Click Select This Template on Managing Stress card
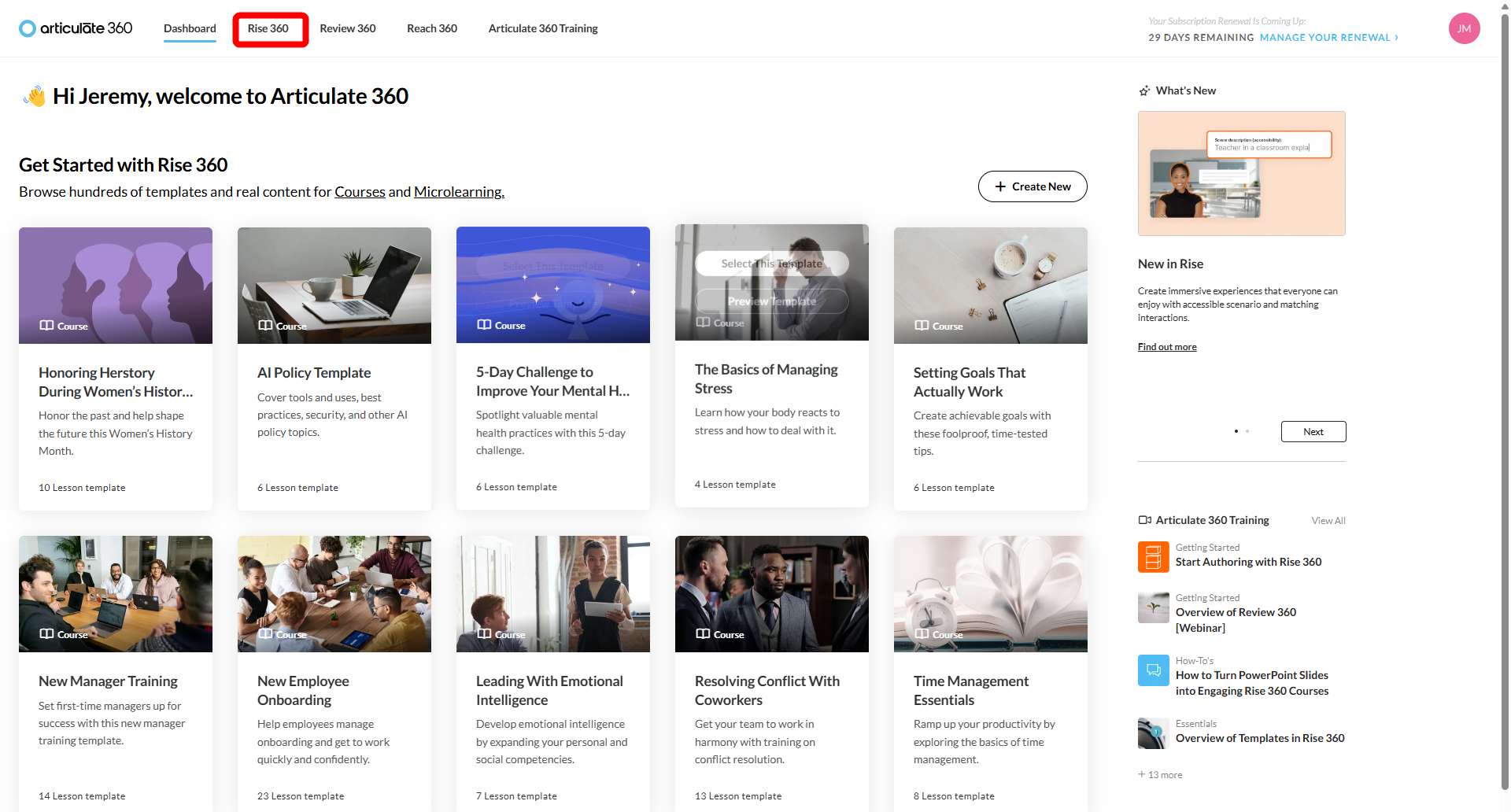Image resolution: width=1511 pixels, height=812 pixels. (772, 264)
